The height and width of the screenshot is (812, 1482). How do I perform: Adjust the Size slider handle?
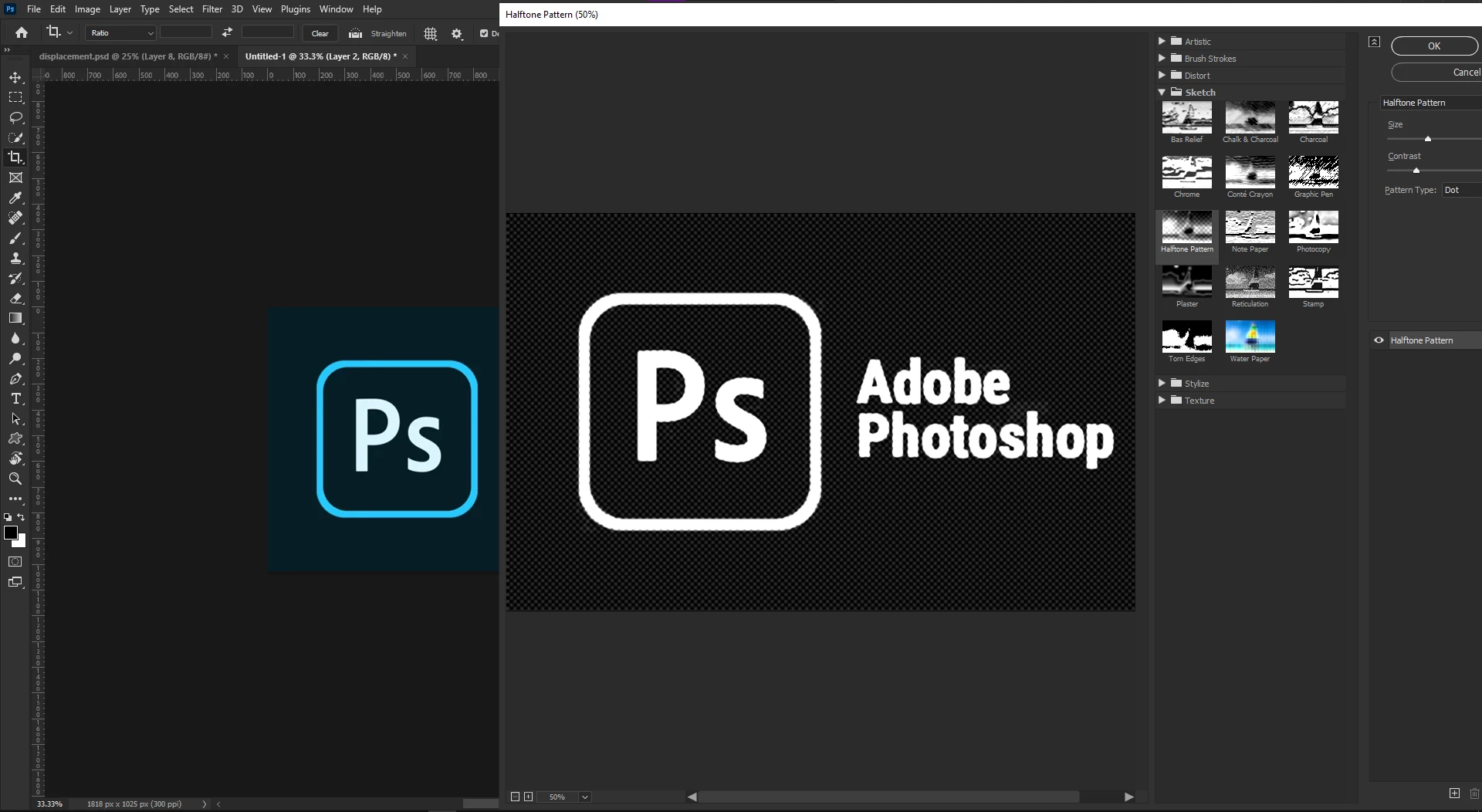pyautogui.click(x=1428, y=139)
